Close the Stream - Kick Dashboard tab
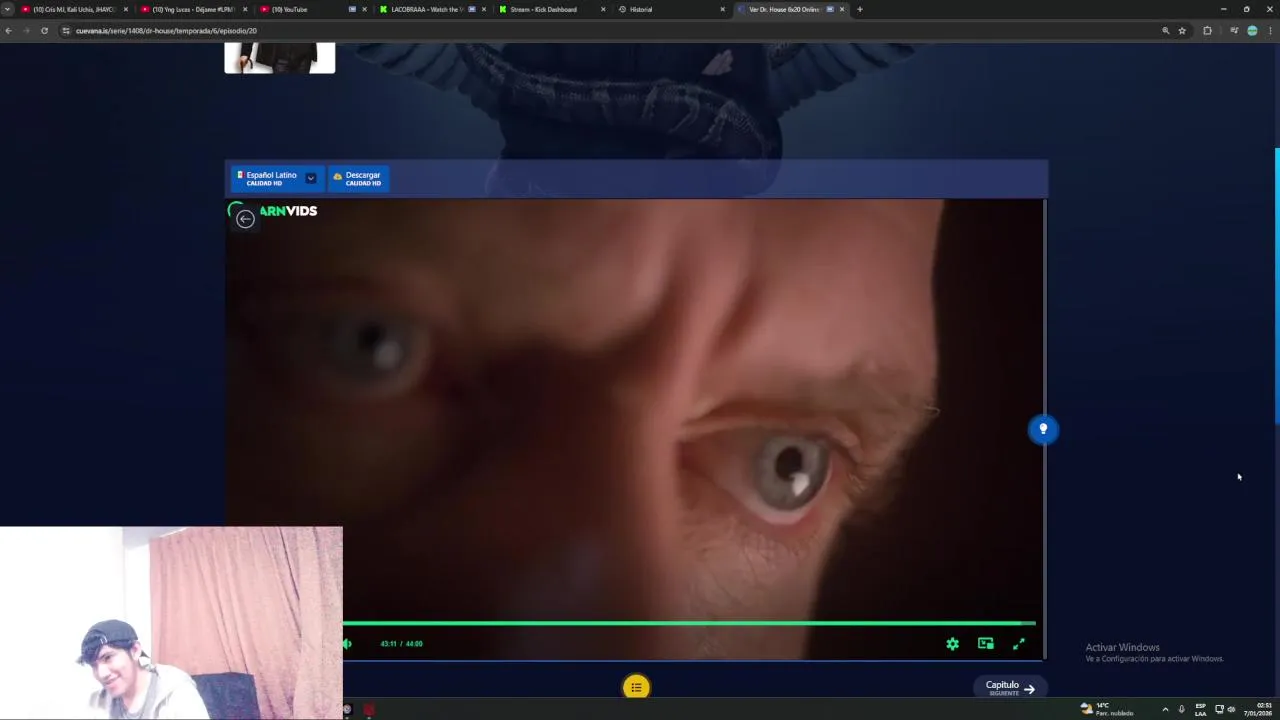Viewport: 1280px width, 720px height. (x=603, y=9)
